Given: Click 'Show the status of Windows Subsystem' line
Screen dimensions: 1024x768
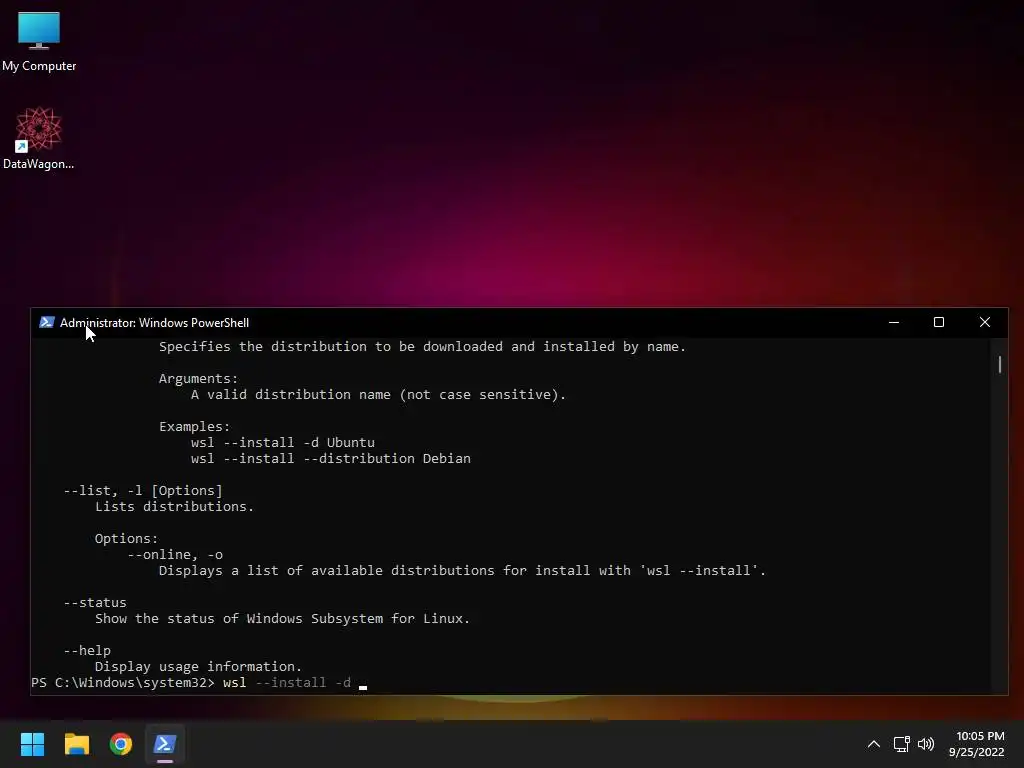Looking at the screenshot, I should (x=282, y=618).
